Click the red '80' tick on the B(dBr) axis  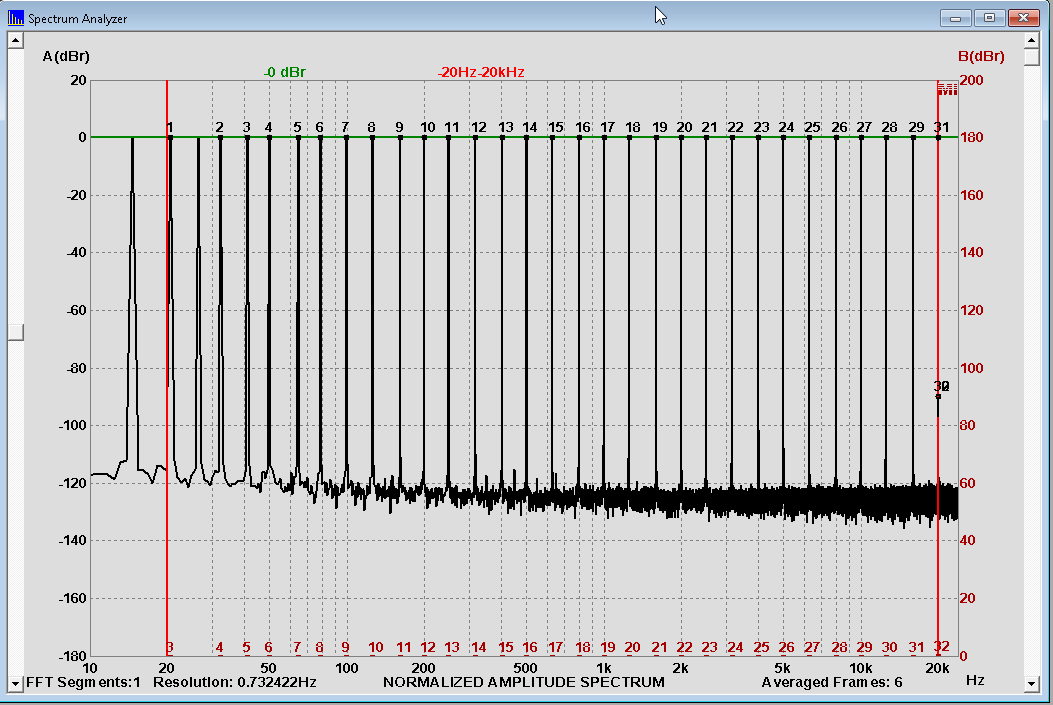[x=967, y=425]
